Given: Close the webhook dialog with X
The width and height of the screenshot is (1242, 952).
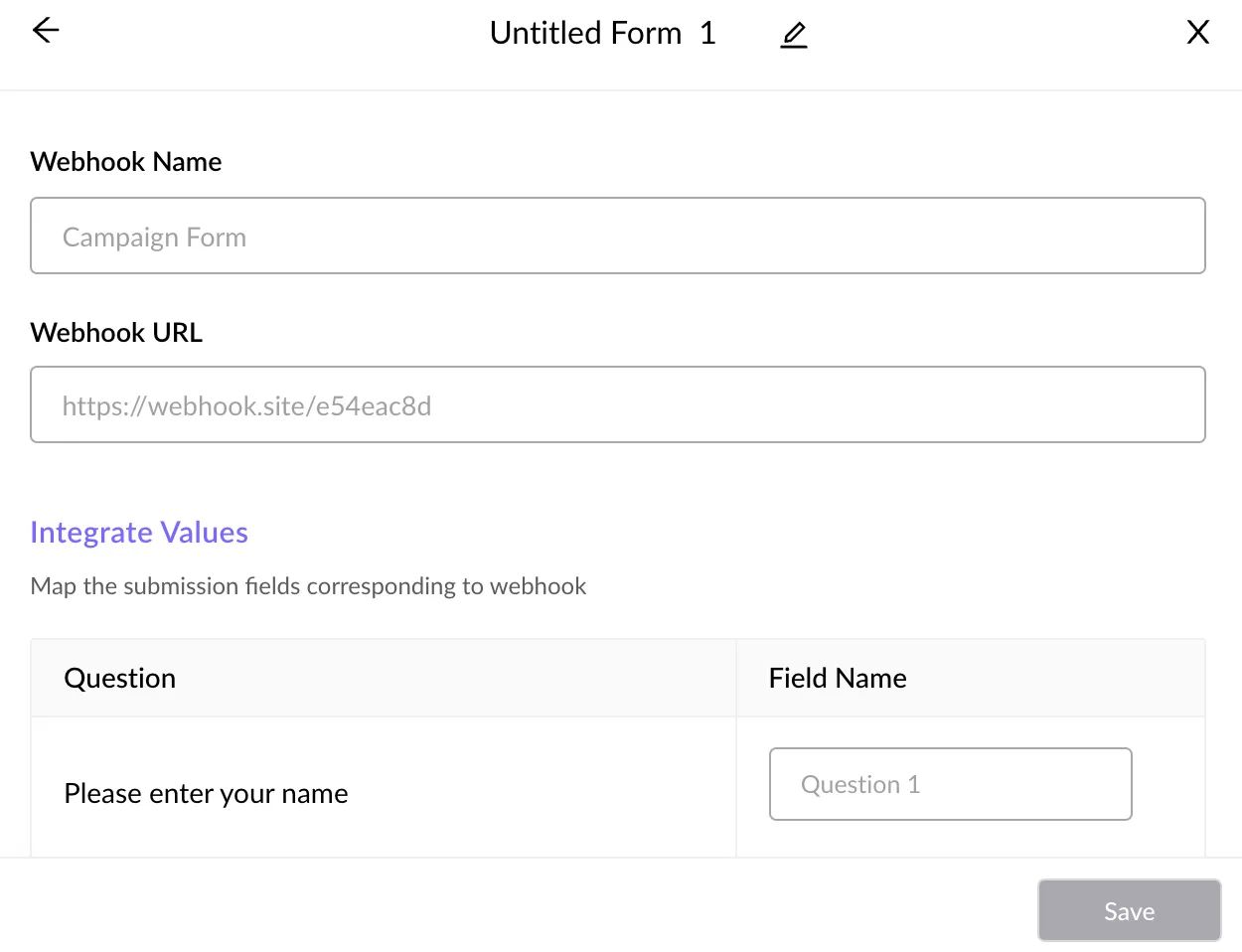Looking at the screenshot, I should pyautogui.click(x=1198, y=32).
